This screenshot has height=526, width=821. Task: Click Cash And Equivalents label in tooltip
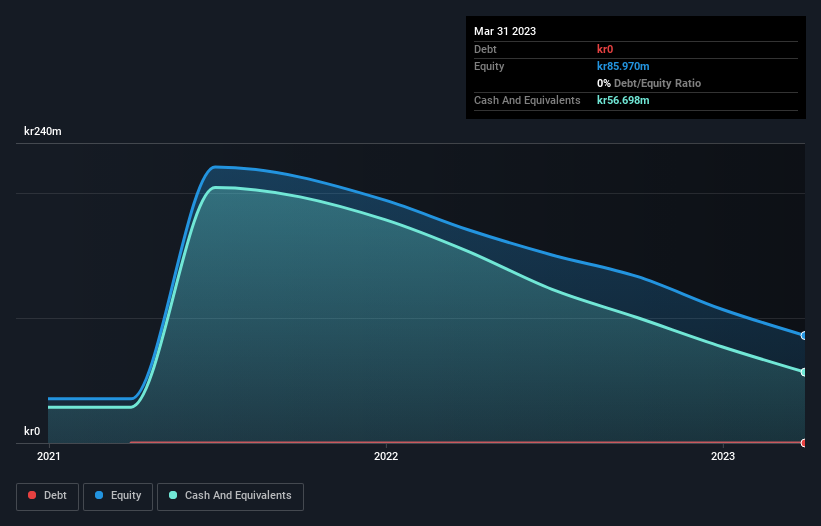click(x=527, y=100)
